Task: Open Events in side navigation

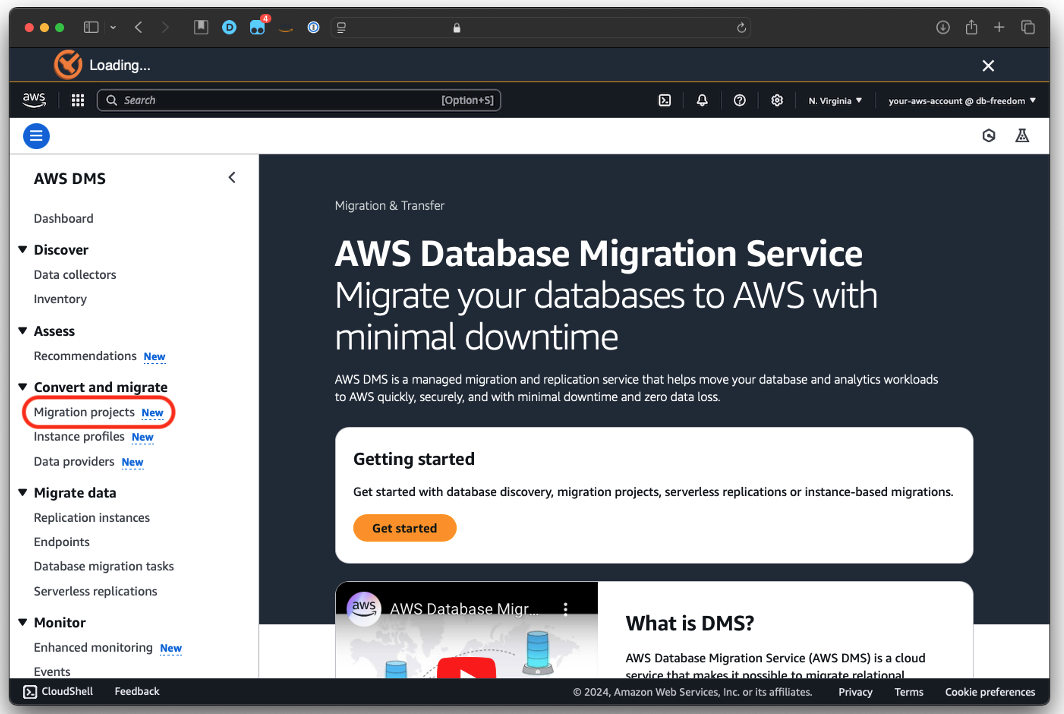Action: click(x=52, y=671)
